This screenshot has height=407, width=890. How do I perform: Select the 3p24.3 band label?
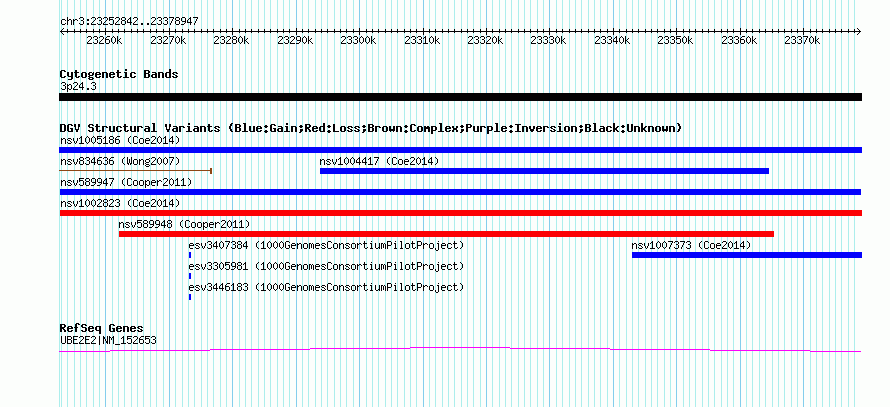78,86
